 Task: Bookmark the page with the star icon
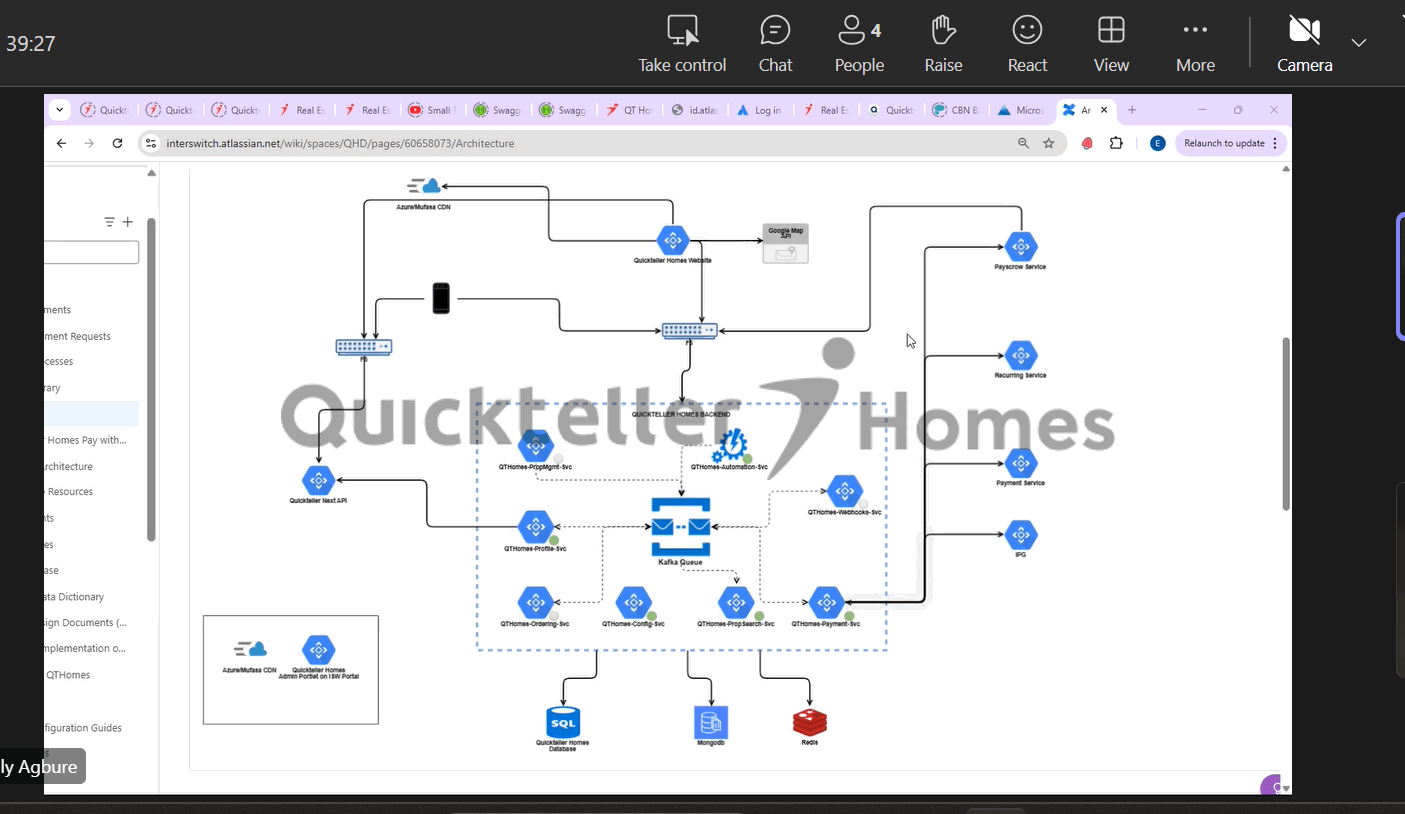[1049, 143]
